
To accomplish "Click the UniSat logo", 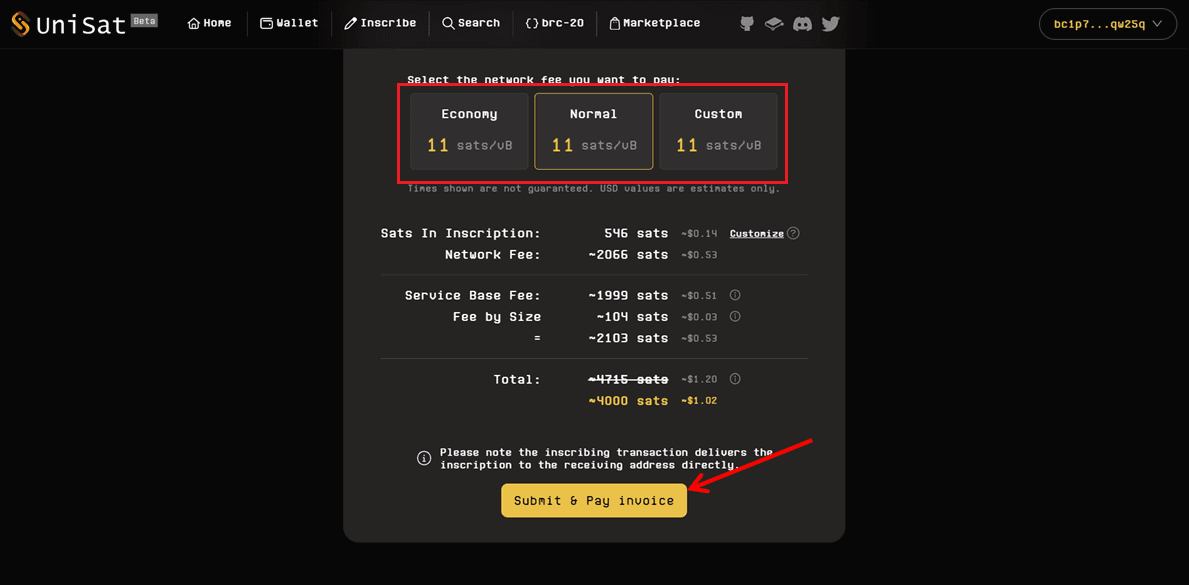I will coord(68,24).
